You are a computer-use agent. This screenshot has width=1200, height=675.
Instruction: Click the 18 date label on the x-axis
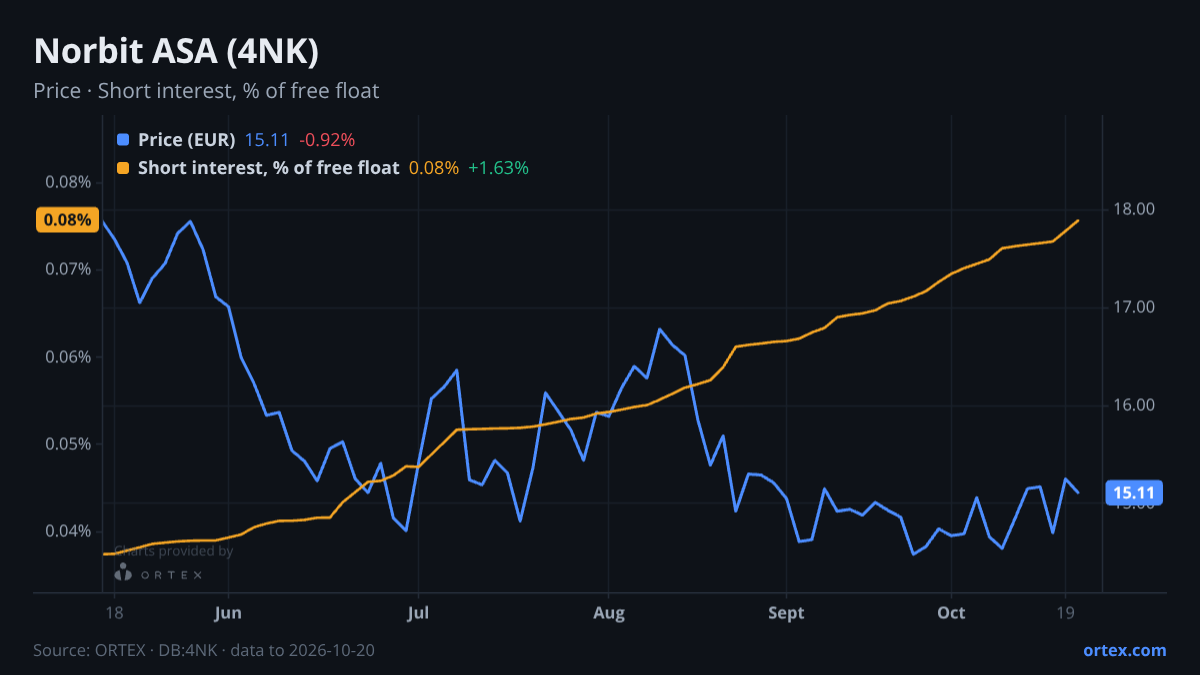113,613
